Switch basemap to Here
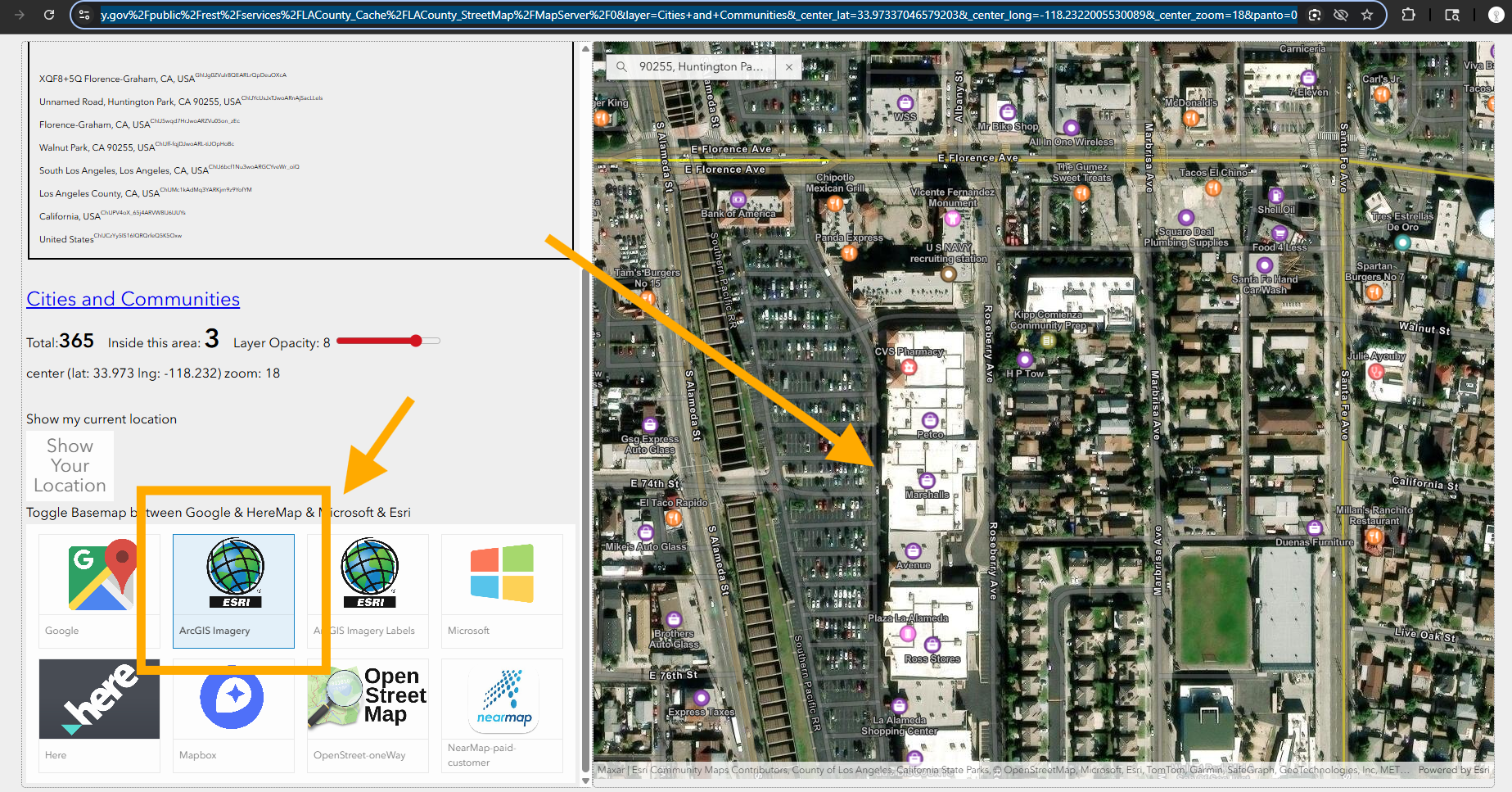The height and width of the screenshot is (792, 1512). [x=99, y=715]
